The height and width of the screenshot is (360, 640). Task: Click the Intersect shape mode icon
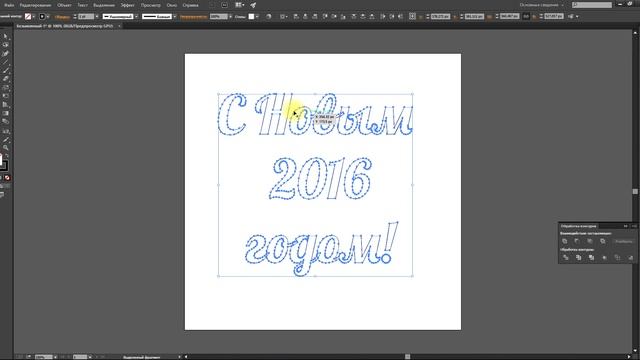[590, 241]
